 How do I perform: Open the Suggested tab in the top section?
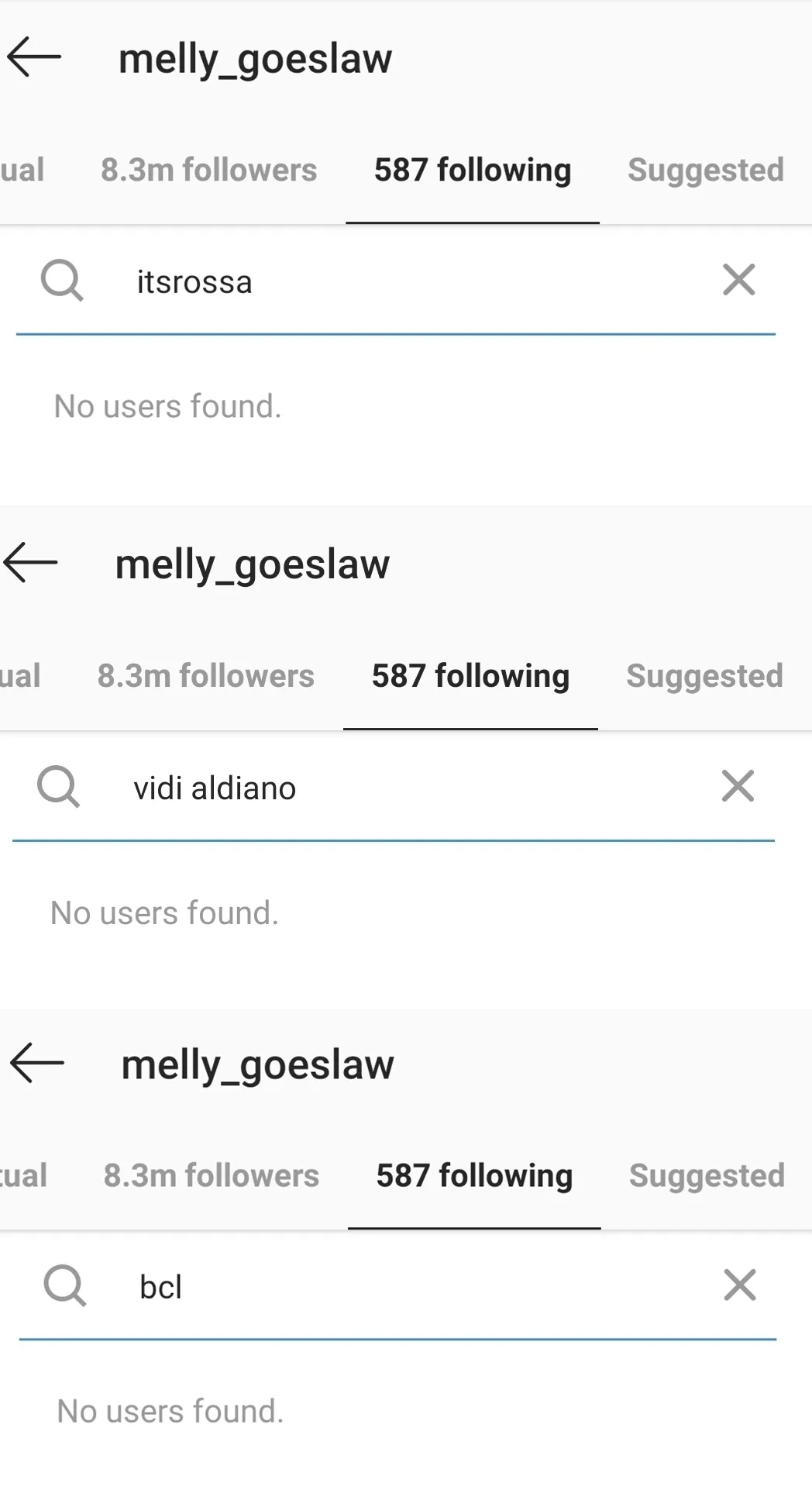point(705,170)
